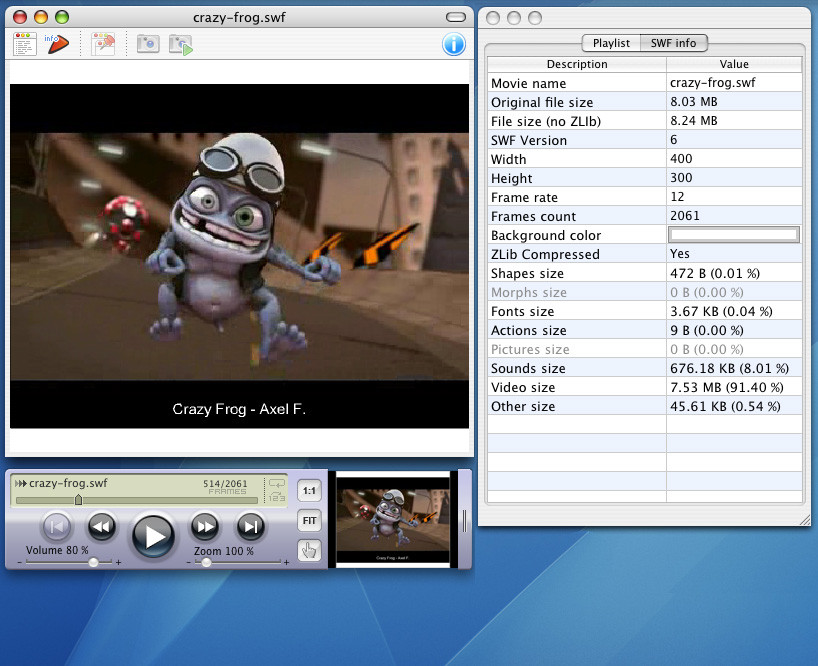Click the round blue info button

point(453,44)
